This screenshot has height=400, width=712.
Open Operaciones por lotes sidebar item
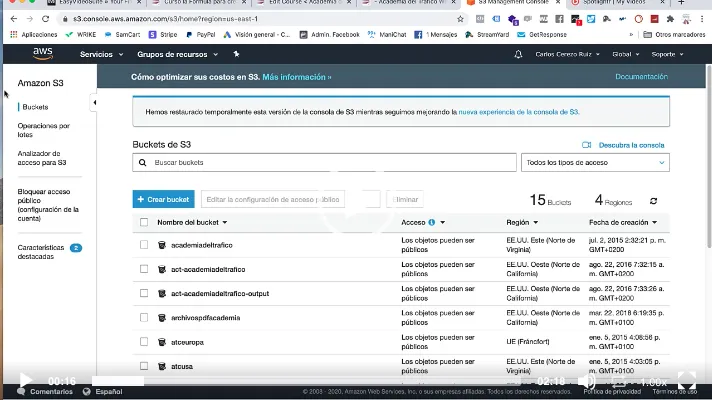pyautogui.click(x=43, y=130)
